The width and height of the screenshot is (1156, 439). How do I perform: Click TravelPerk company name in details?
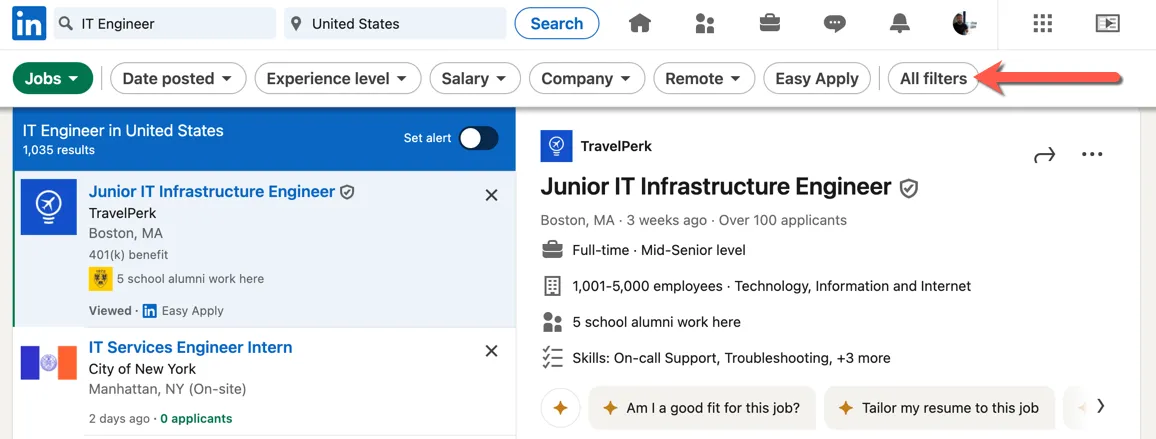click(x=616, y=146)
